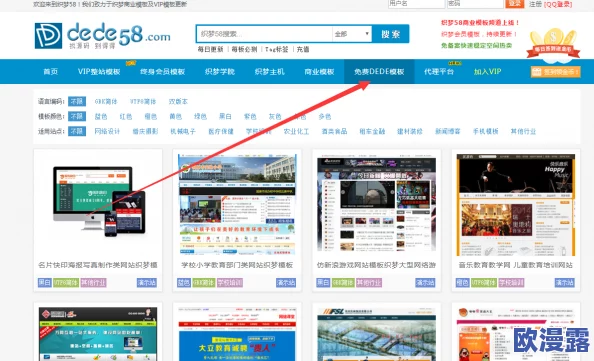The height and width of the screenshot is (361, 594).
Task: Filter by 酒类食品 site type
Action: pyautogui.click(x=334, y=131)
